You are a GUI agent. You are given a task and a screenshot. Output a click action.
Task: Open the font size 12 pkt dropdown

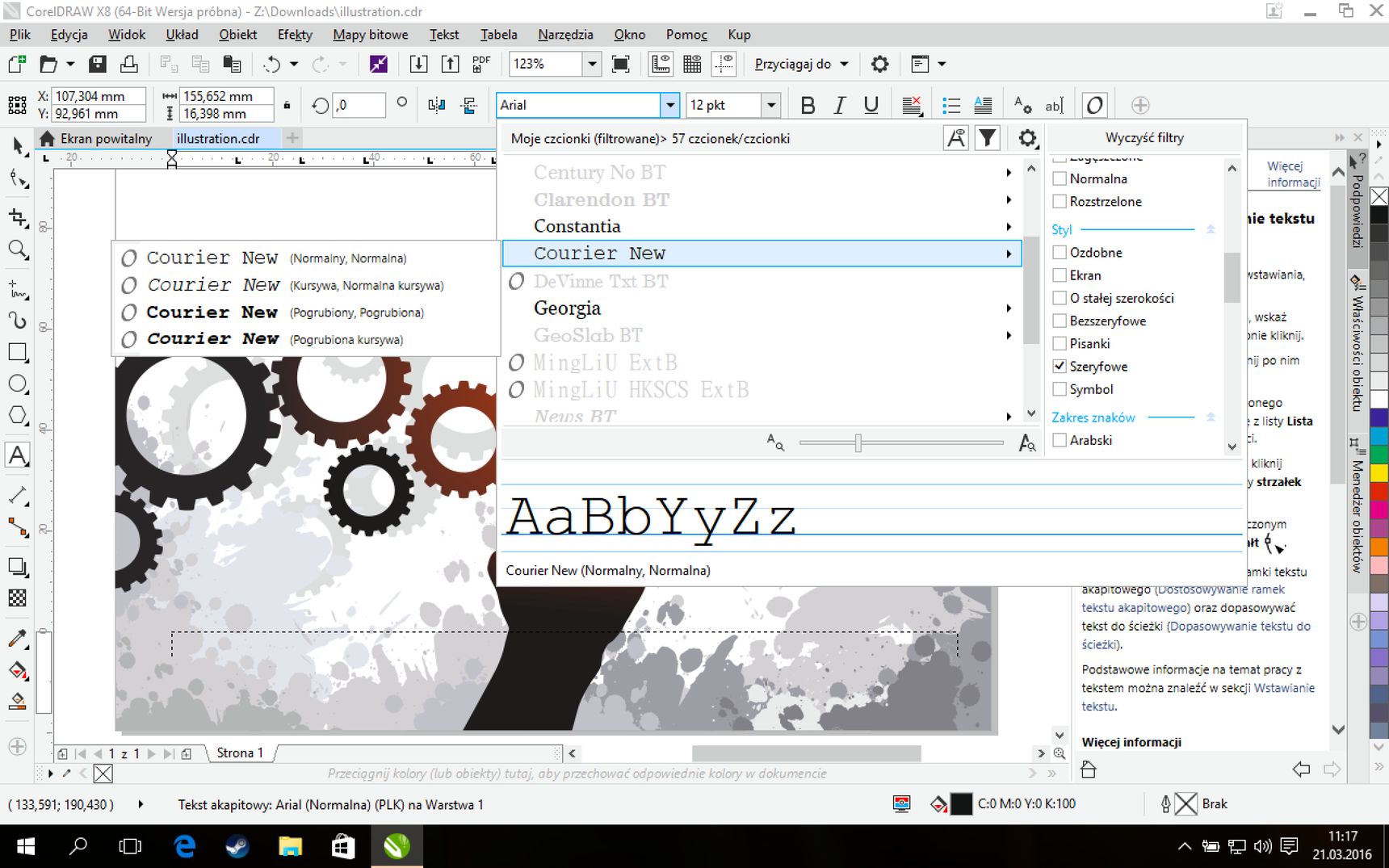771,105
